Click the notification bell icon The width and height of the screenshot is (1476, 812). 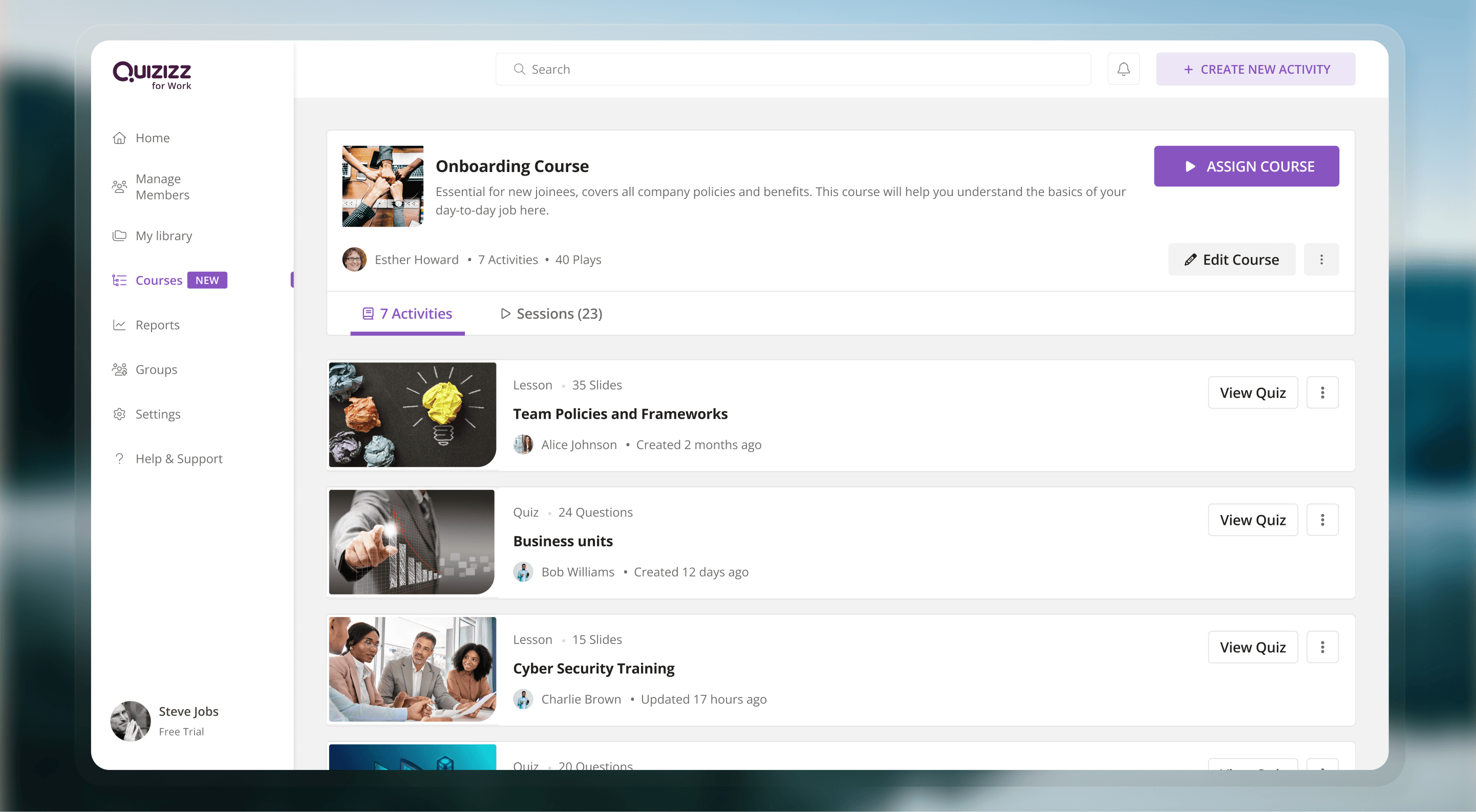tap(1123, 69)
